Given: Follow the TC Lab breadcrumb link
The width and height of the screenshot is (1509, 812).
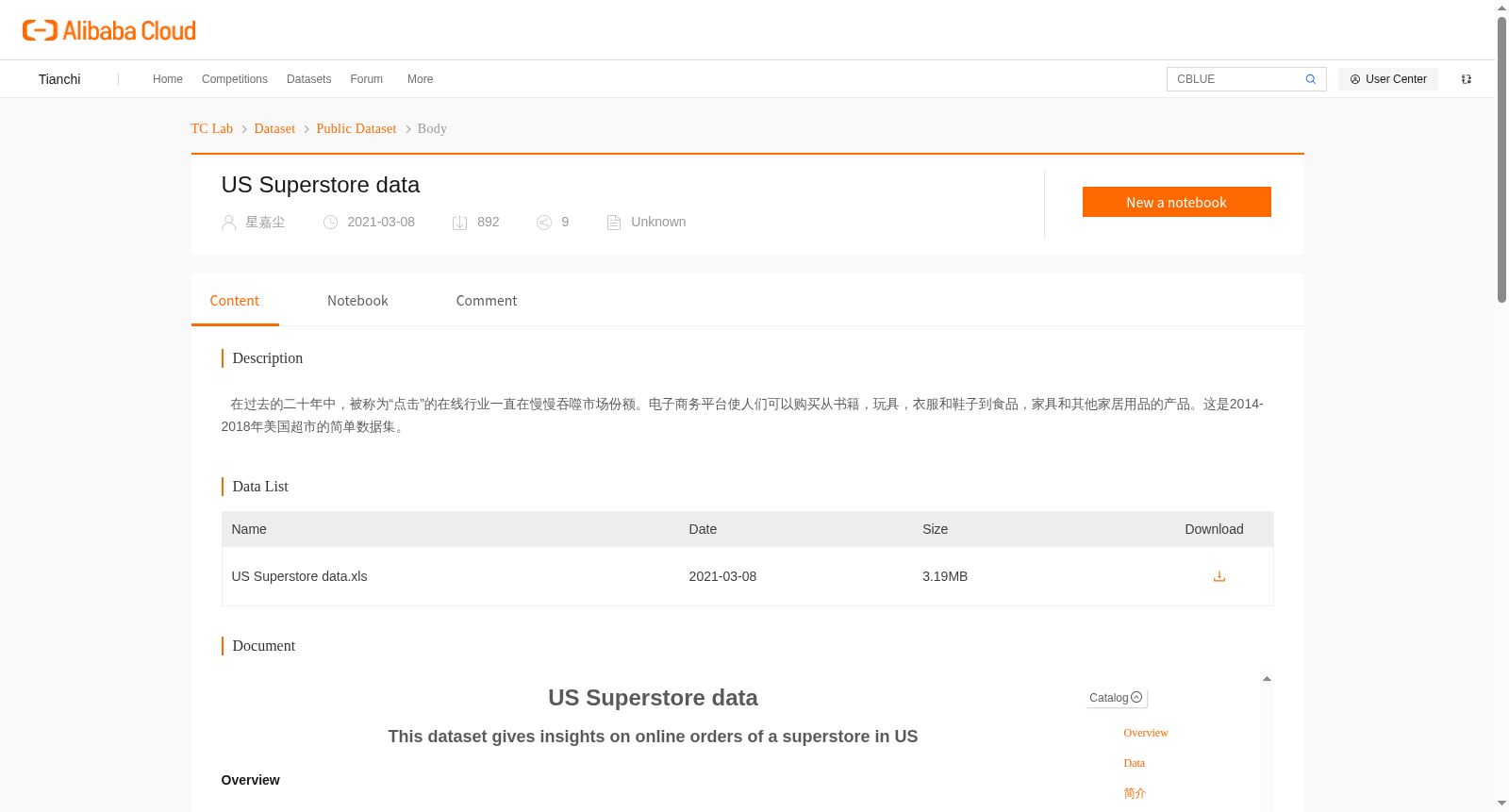Looking at the screenshot, I should click(212, 129).
